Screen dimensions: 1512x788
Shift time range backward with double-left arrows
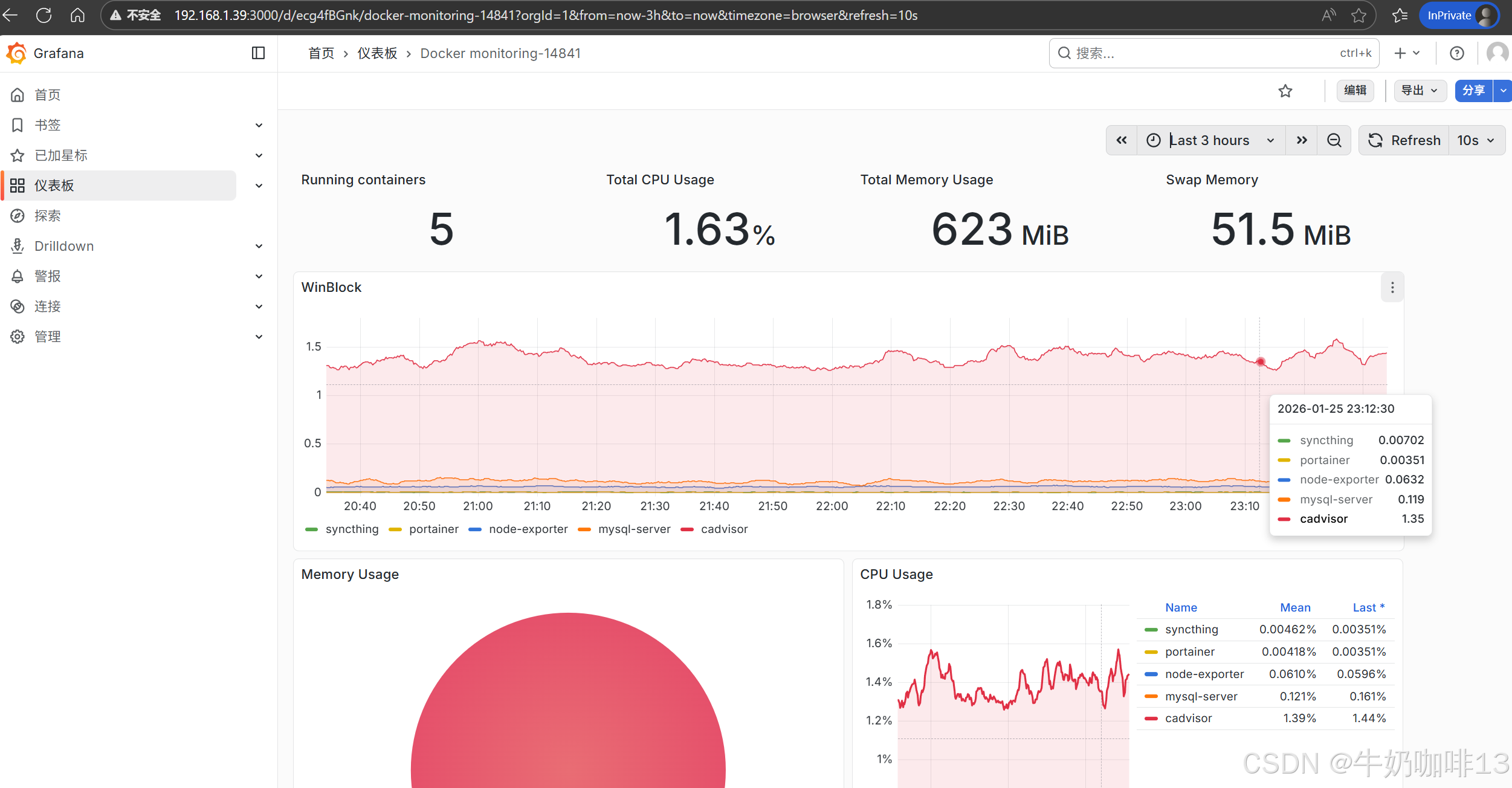[x=1122, y=140]
